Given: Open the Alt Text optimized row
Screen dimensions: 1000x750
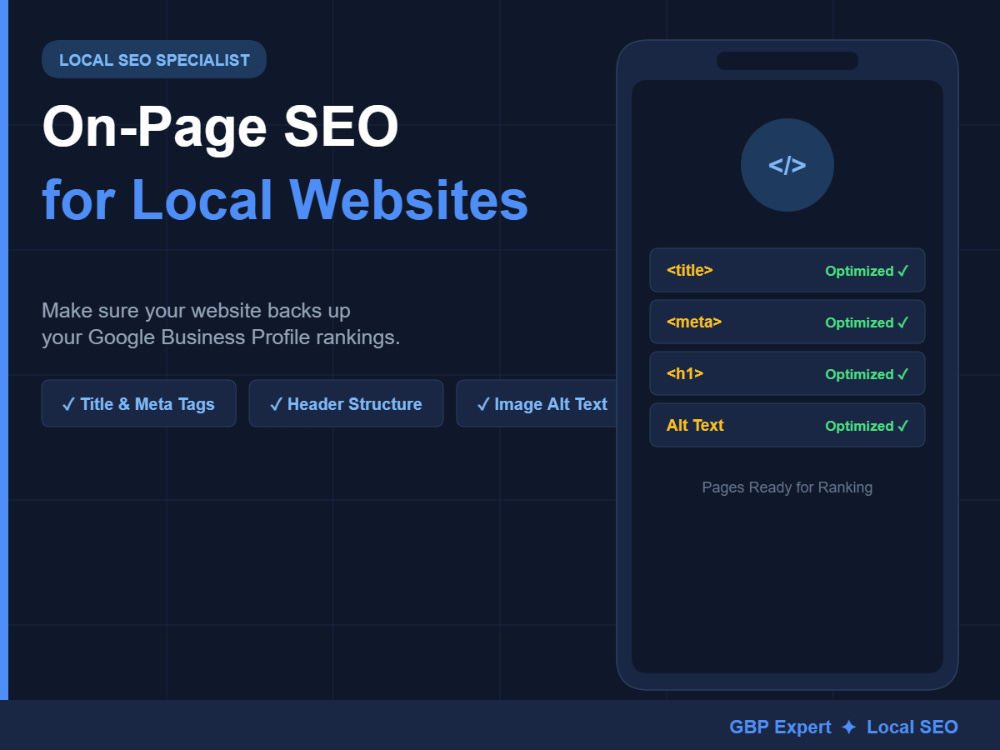Looking at the screenshot, I should (x=787, y=425).
